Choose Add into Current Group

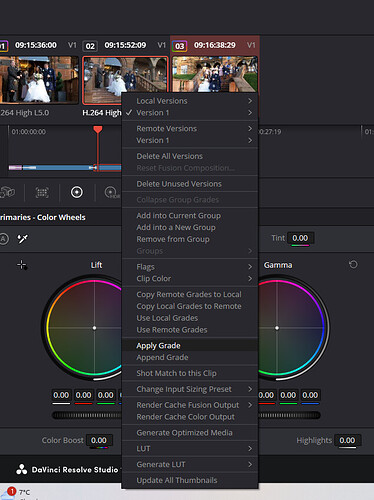pyautogui.click(x=190, y=216)
